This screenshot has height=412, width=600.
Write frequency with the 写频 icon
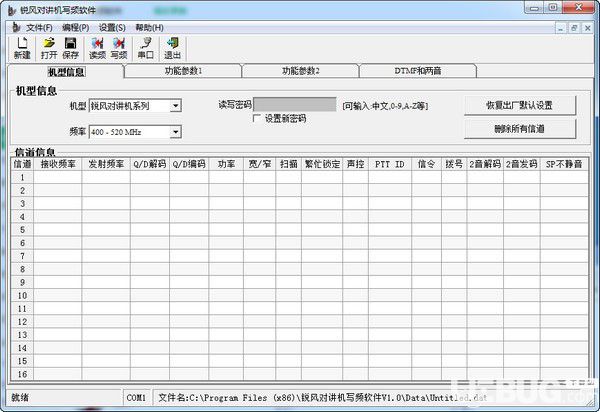pyautogui.click(x=119, y=49)
